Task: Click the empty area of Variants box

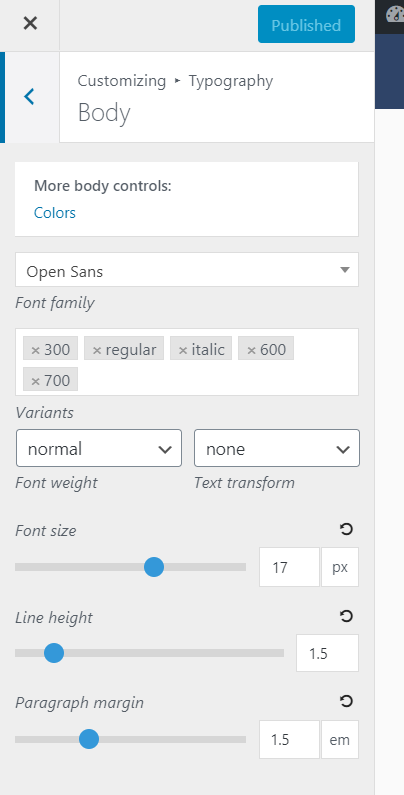Action: point(218,379)
